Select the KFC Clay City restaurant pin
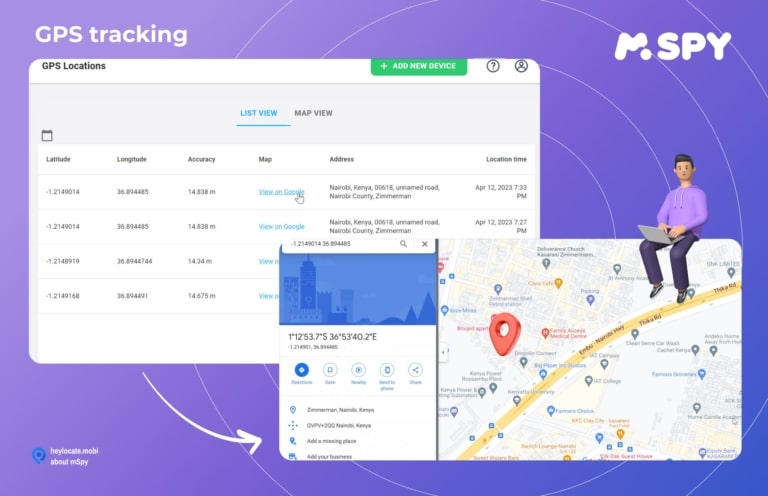The width and height of the screenshot is (768, 496). click(620, 434)
